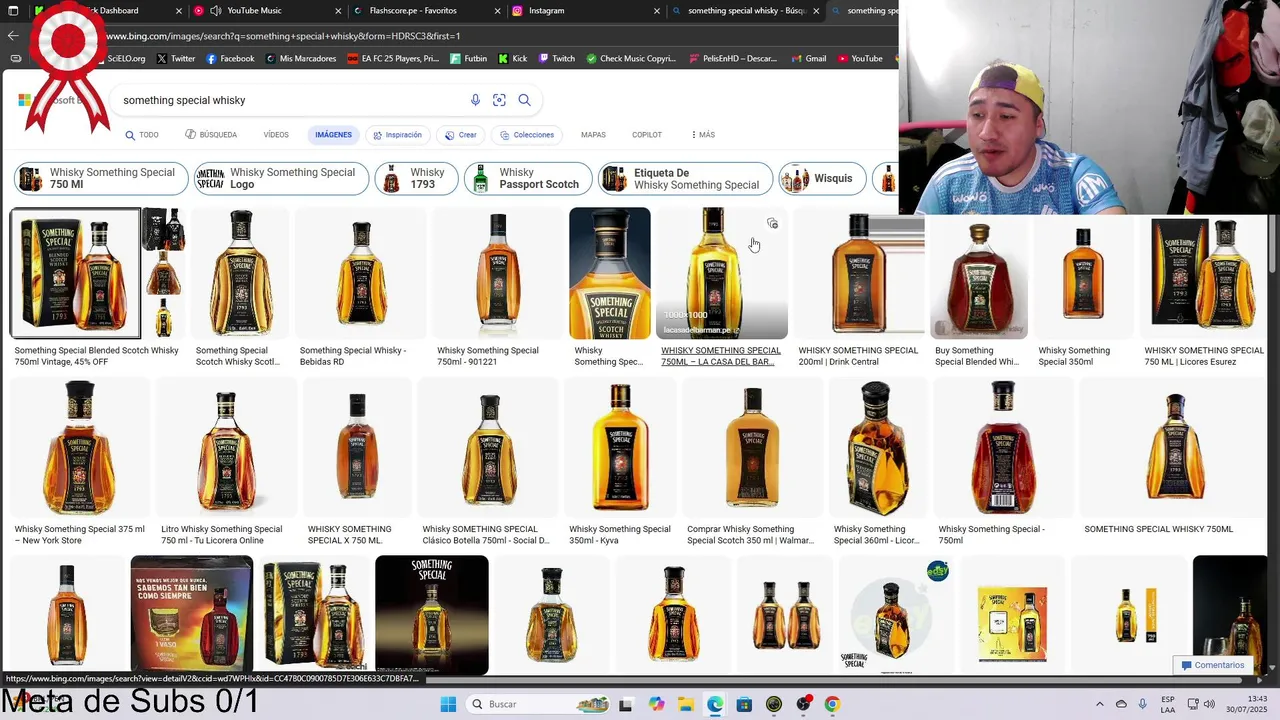Show hidden system tray icons chevron
The width and height of the screenshot is (1280, 720).
point(1099,704)
